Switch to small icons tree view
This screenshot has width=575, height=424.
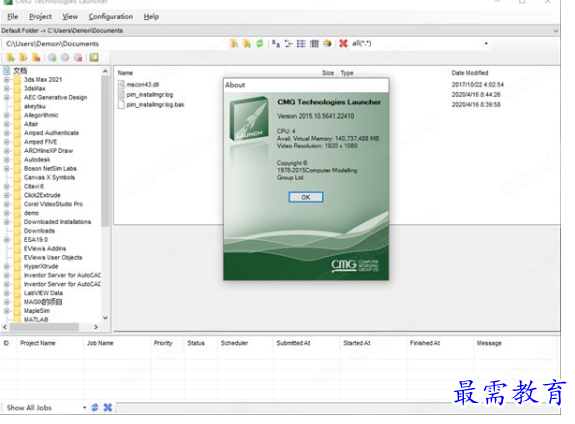(289, 44)
